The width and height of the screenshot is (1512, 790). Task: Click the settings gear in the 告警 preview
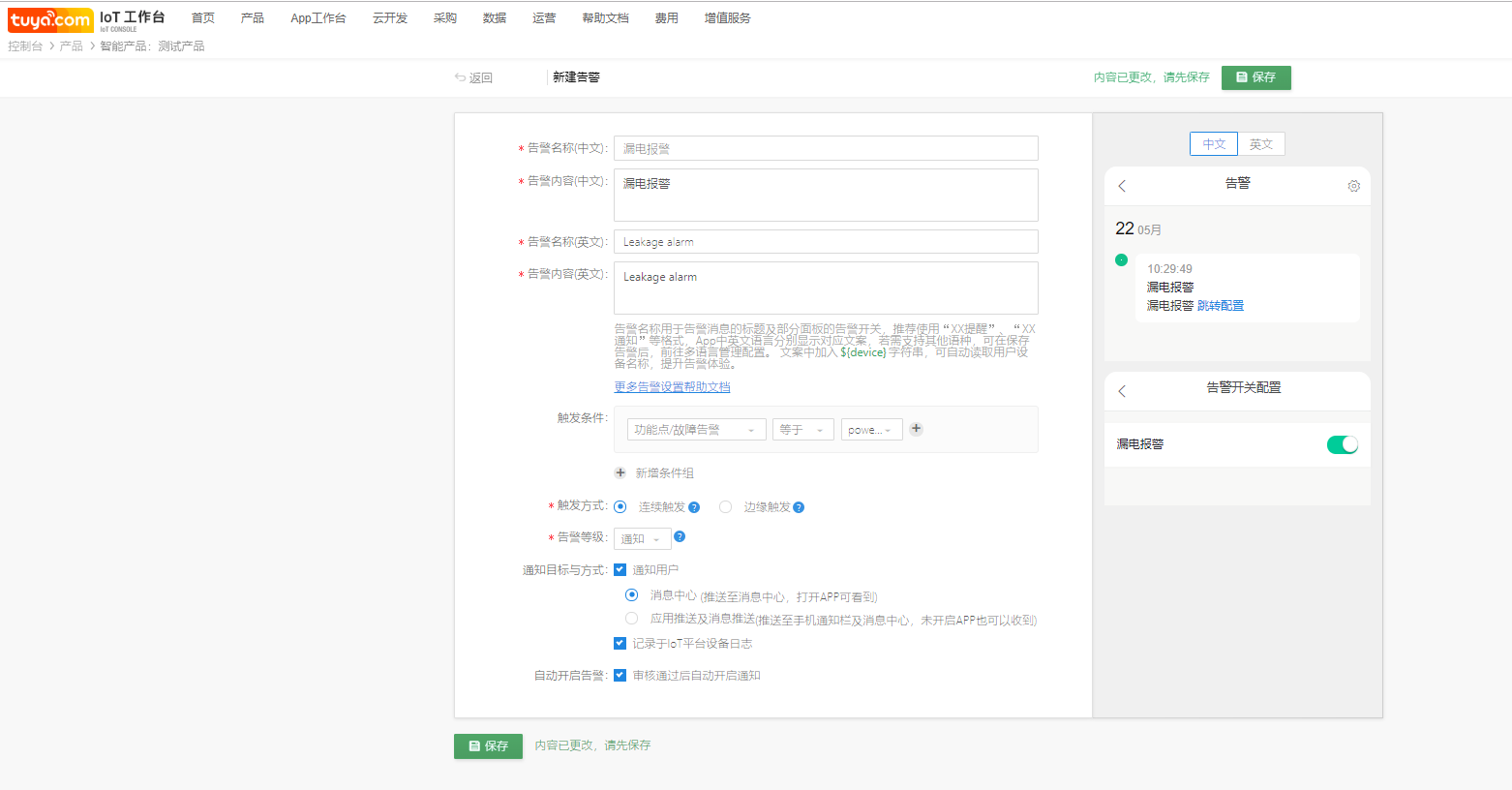1353,186
